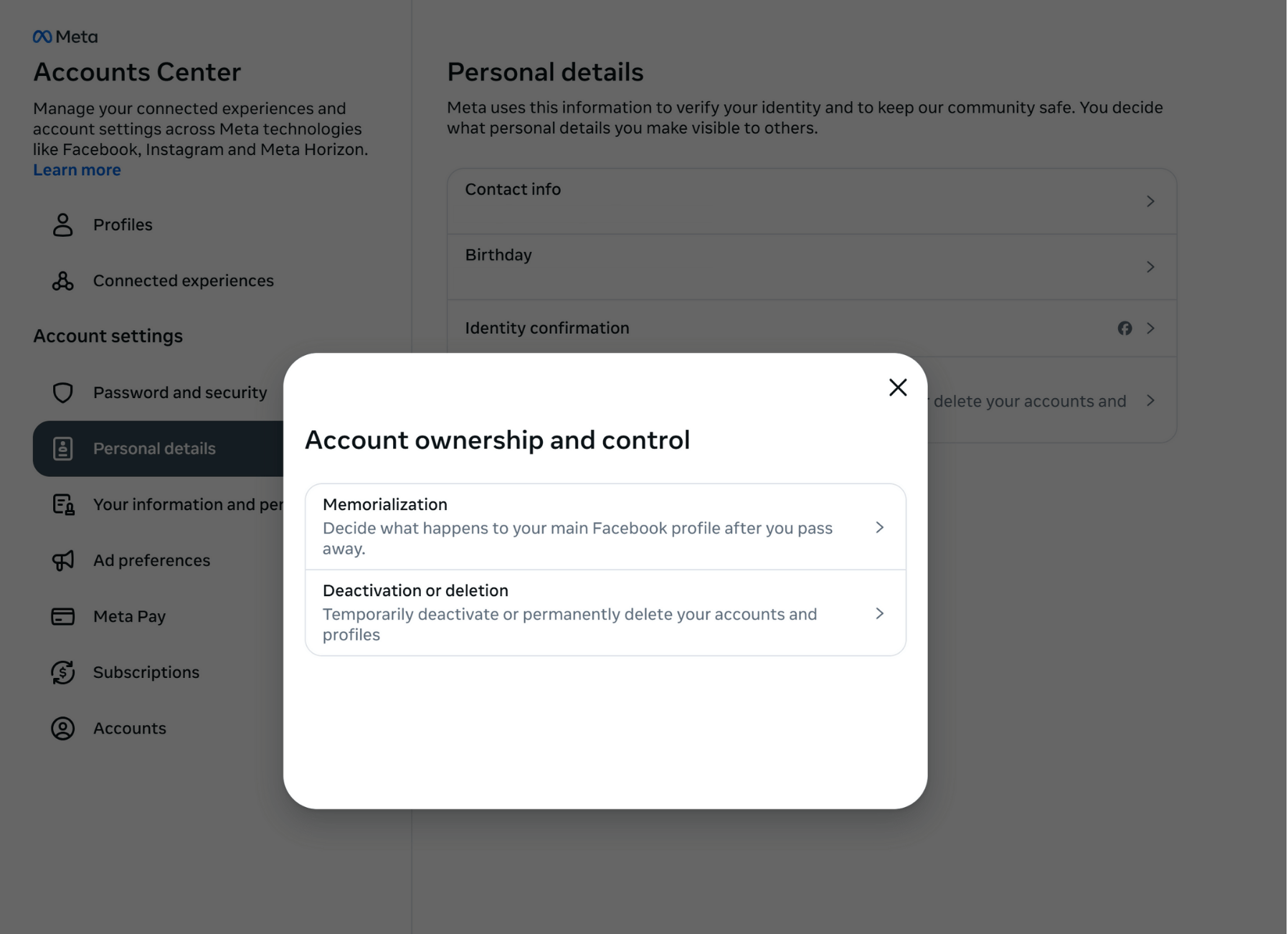Close the Account ownership and control dialog
The height and width of the screenshot is (934, 1288).
click(898, 388)
